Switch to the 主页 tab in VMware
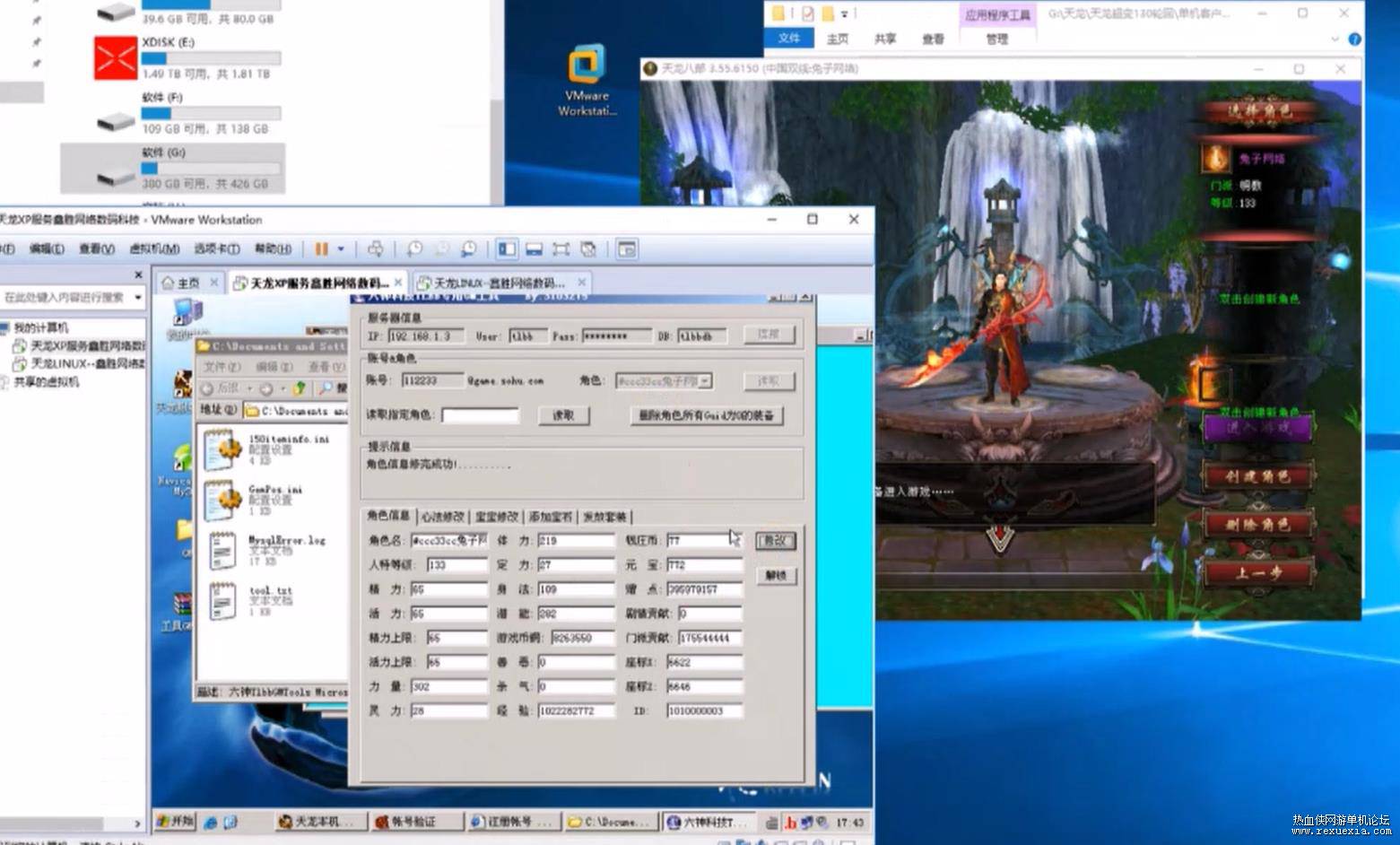The height and width of the screenshot is (845, 1400). tap(188, 283)
